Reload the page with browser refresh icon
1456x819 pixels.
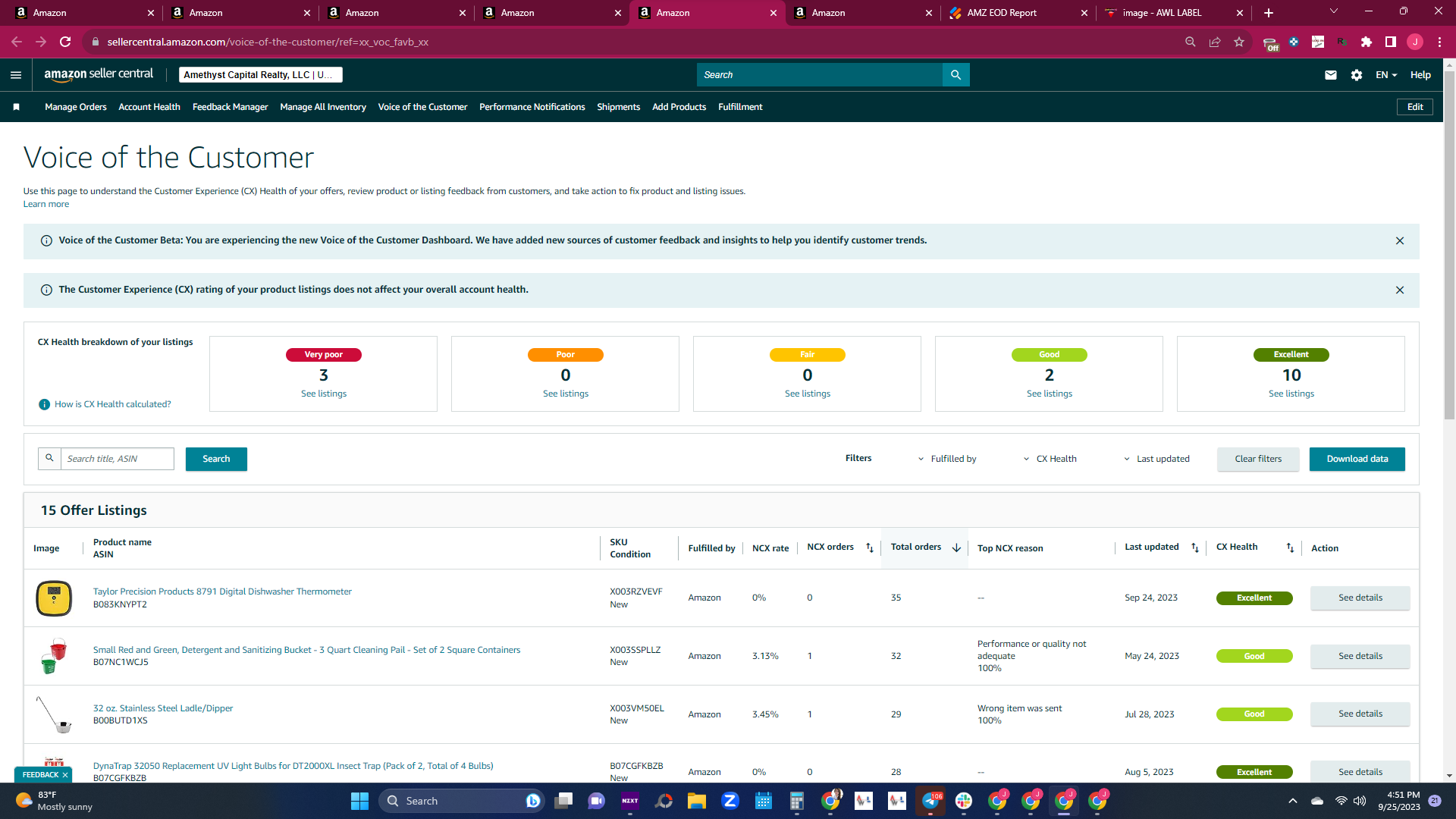point(65,42)
